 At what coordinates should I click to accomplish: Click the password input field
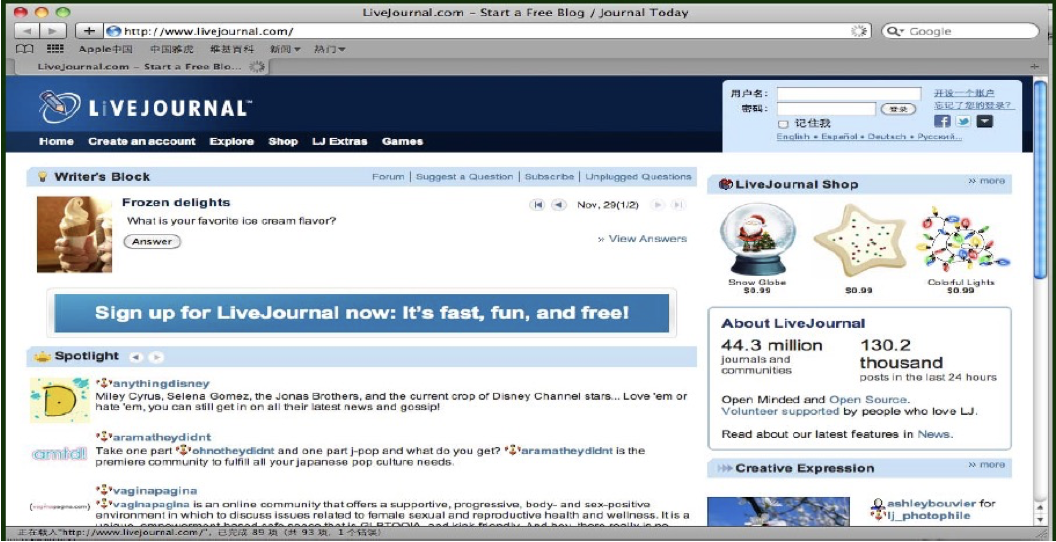[x=826, y=109]
